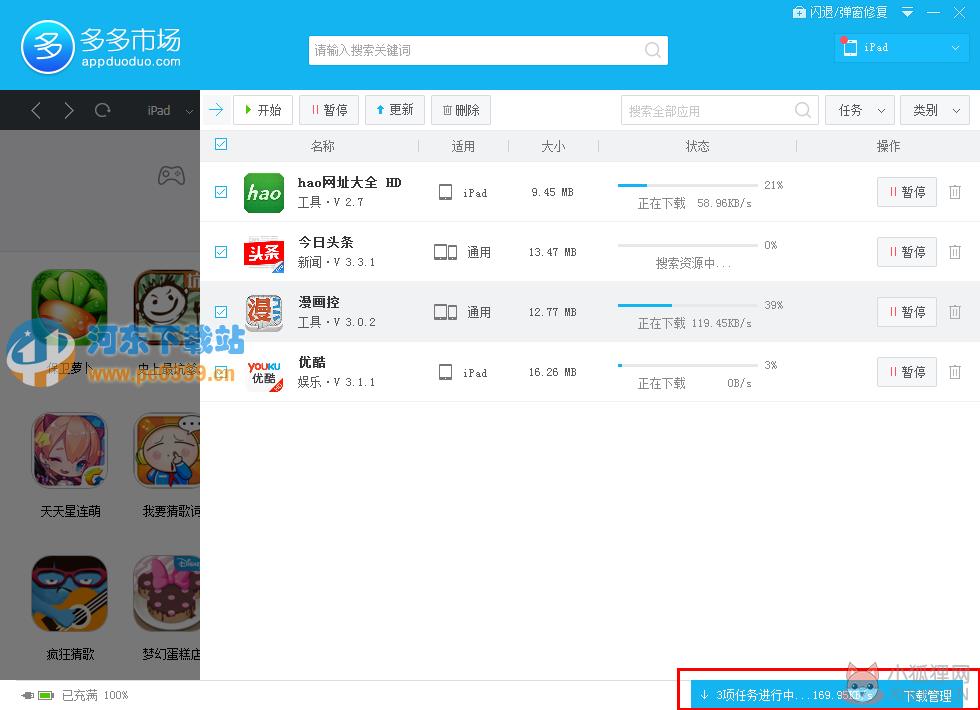
Task: Click the magnifier icon in the top search box
Action: coord(652,50)
